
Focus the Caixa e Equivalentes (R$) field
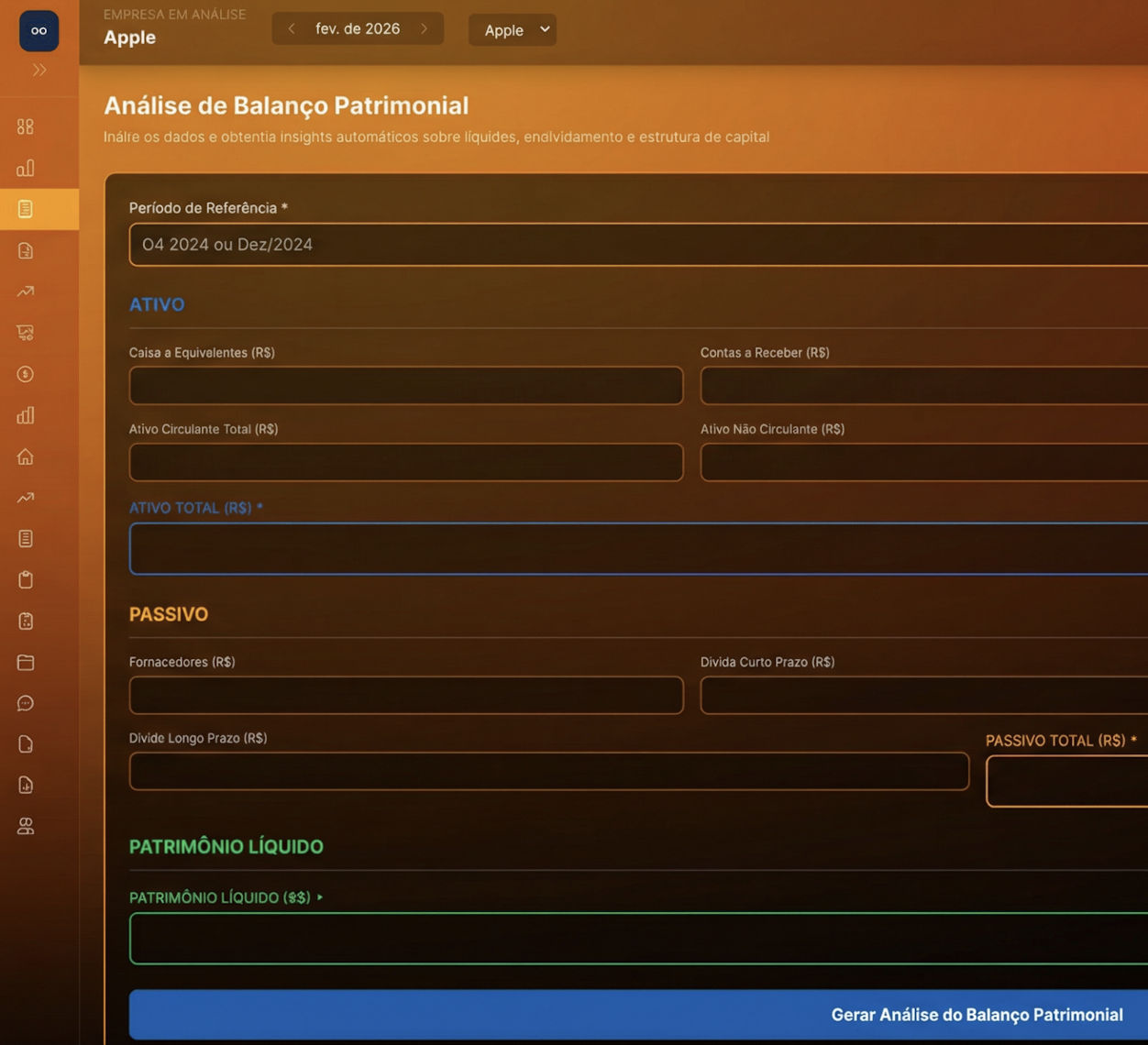tap(406, 386)
